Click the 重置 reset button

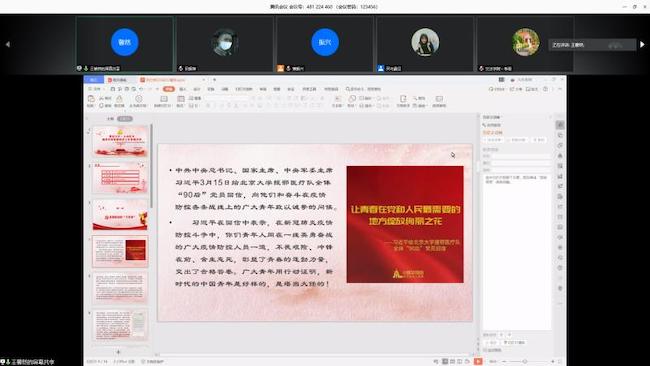pyautogui.click(x=195, y=98)
